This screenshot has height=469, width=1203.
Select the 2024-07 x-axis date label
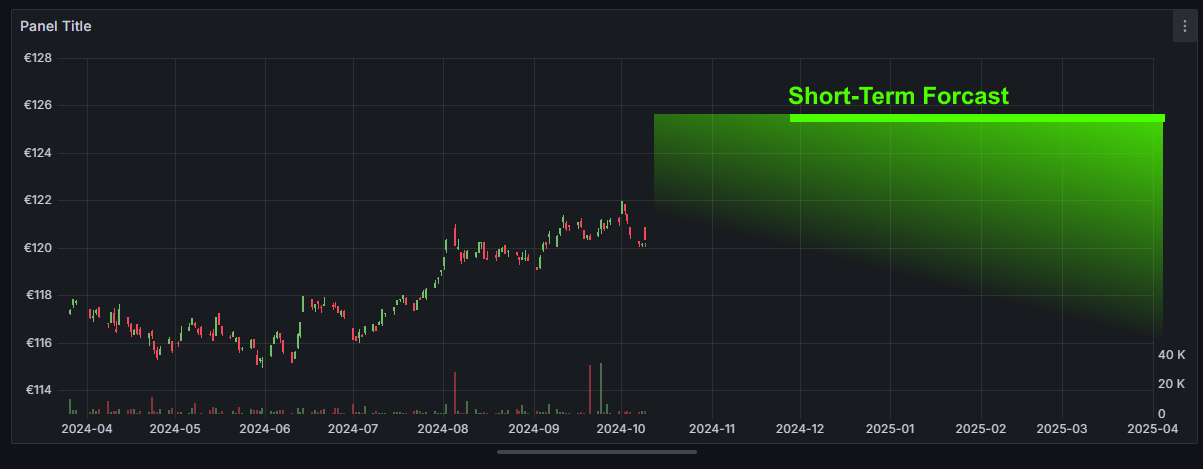(x=353, y=428)
